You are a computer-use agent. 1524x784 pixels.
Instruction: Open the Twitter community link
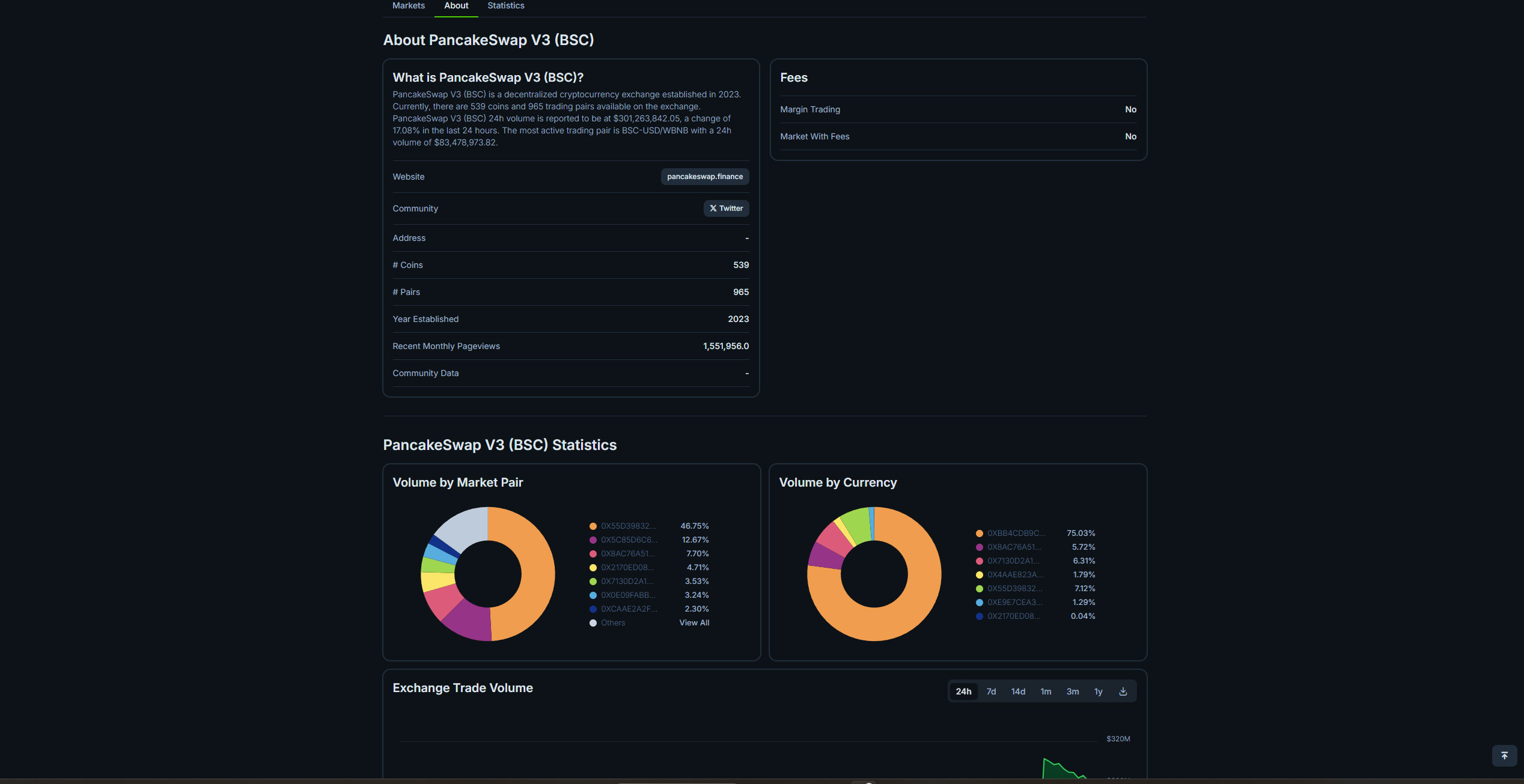click(x=726, y=208)
